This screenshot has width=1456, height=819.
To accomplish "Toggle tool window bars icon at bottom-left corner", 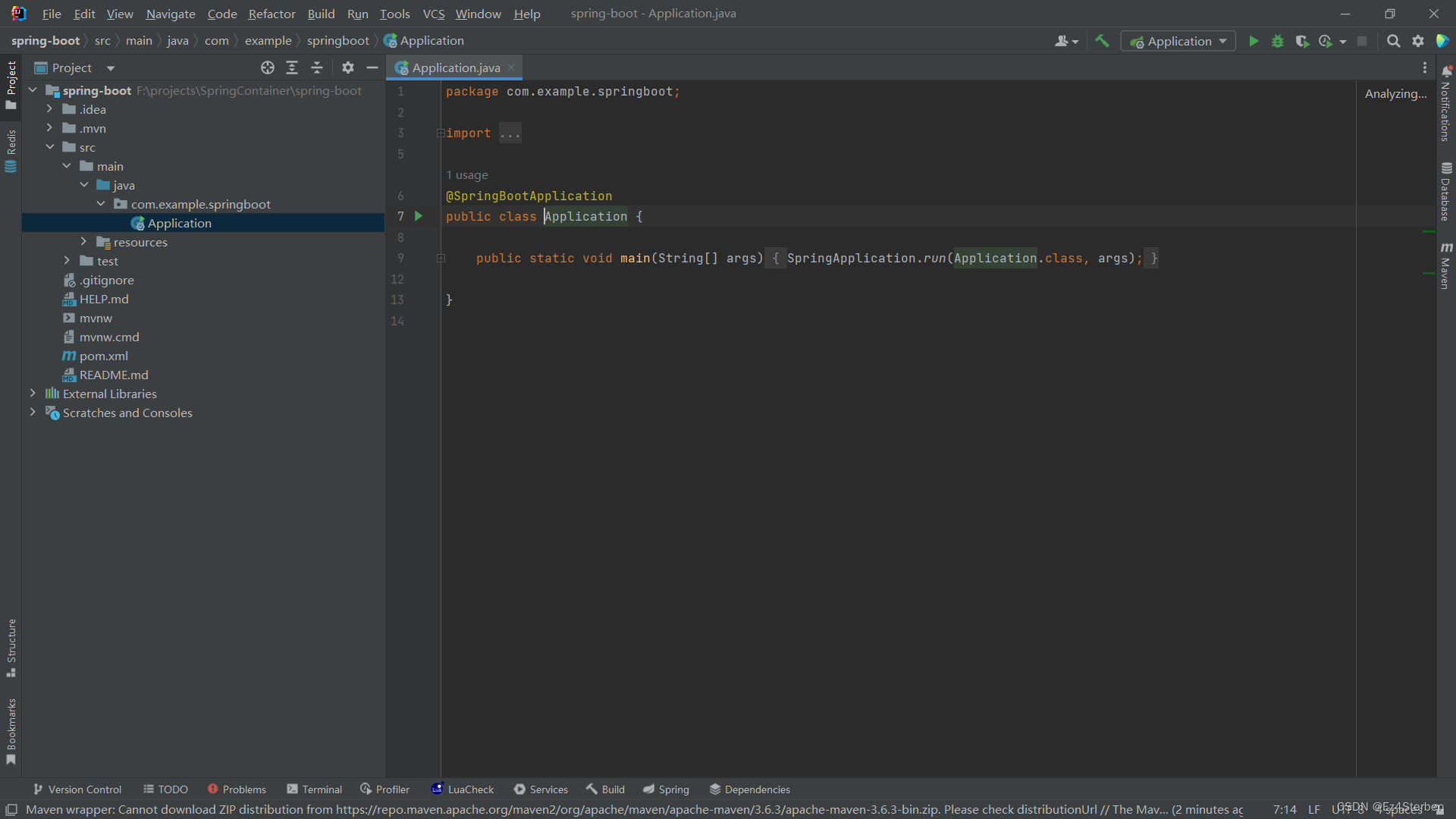I will click(x=11, y=810).
